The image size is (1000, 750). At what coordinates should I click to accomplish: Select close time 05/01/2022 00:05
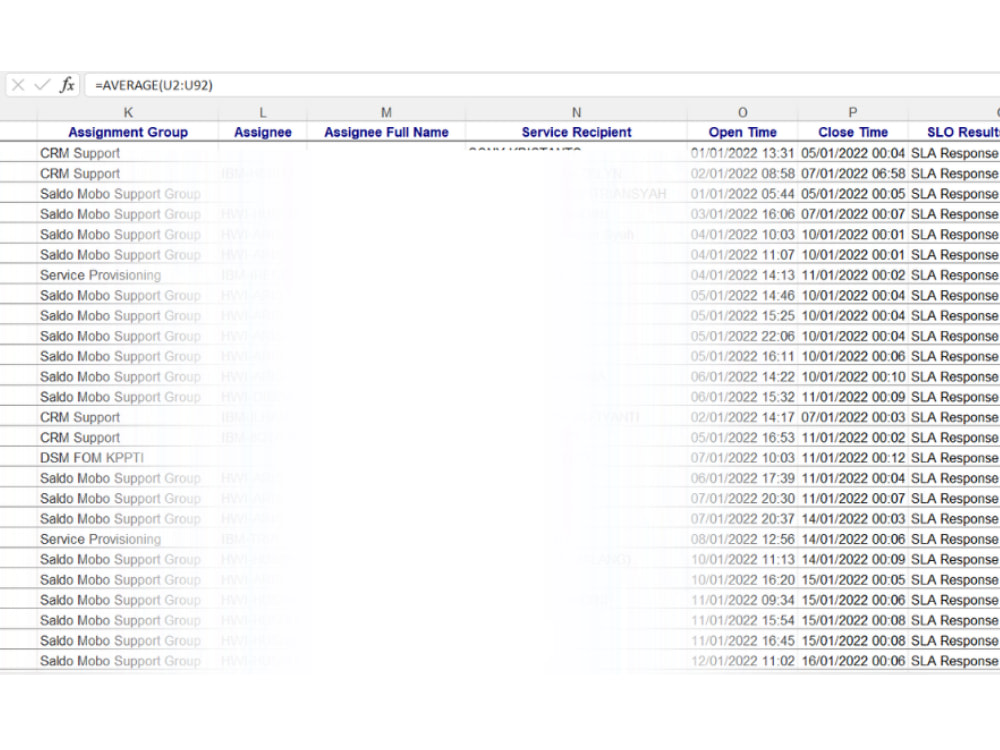click(x=853, y=194)
